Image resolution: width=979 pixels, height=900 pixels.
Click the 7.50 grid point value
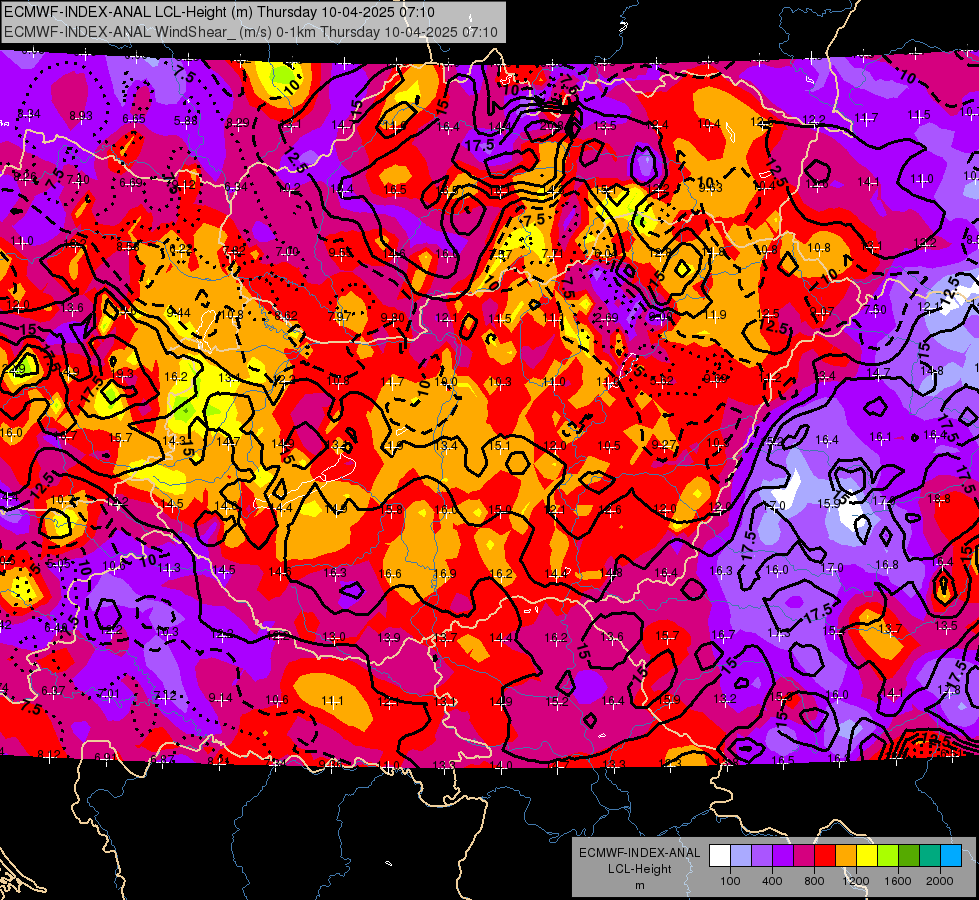875,309
